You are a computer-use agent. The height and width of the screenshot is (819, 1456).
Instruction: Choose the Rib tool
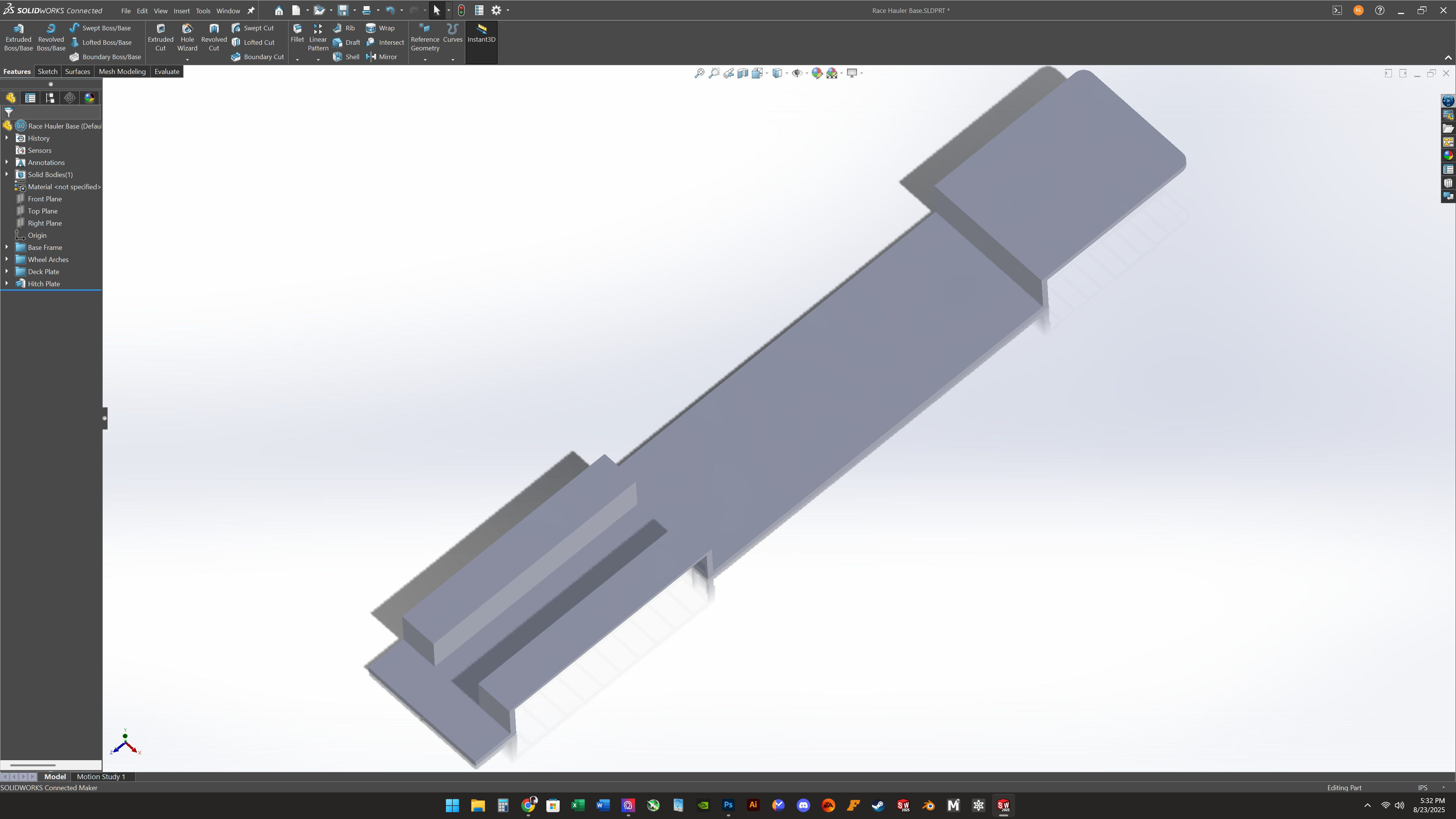click(x=344, y=28)
